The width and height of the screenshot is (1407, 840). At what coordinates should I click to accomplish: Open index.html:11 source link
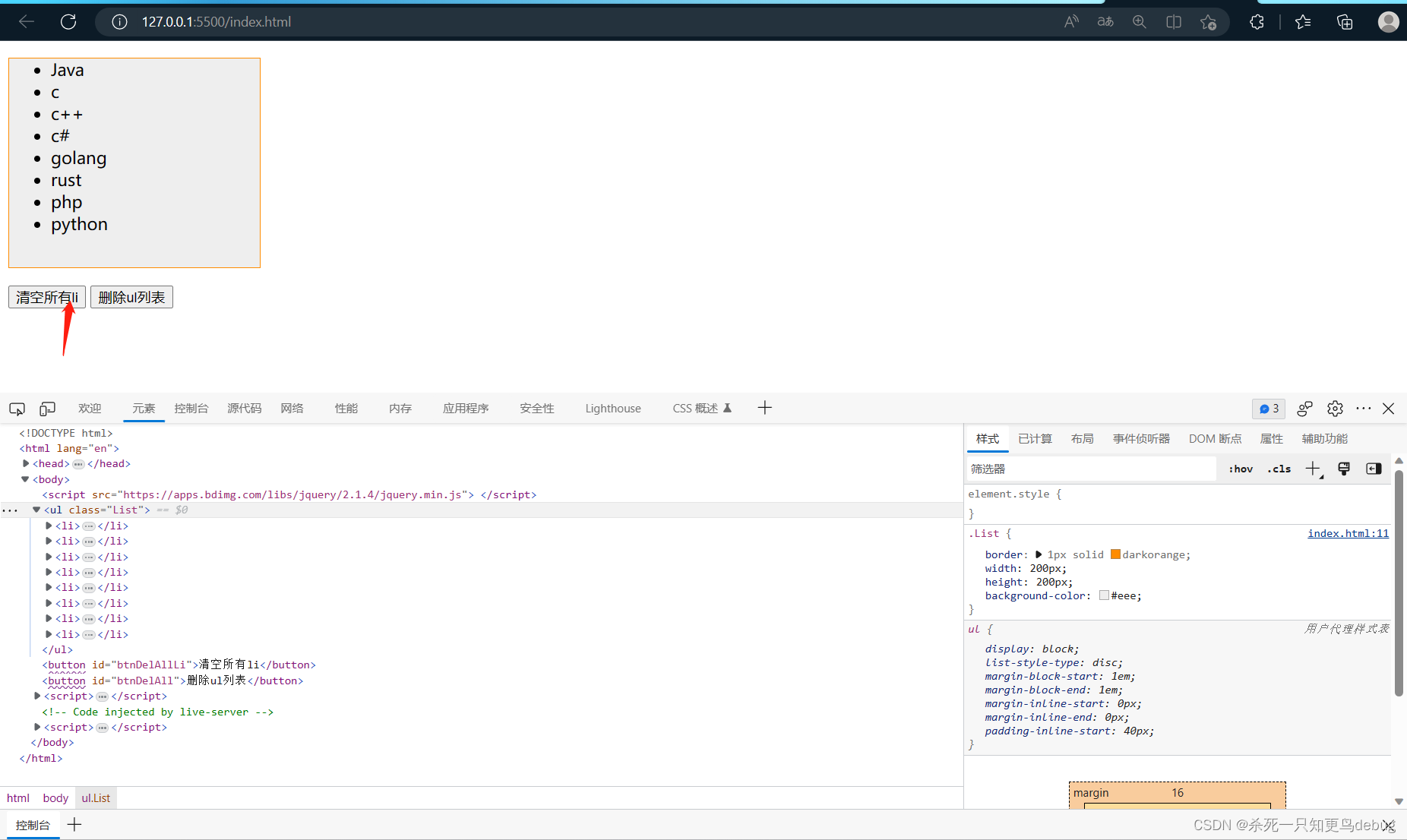coord(1348,533)
